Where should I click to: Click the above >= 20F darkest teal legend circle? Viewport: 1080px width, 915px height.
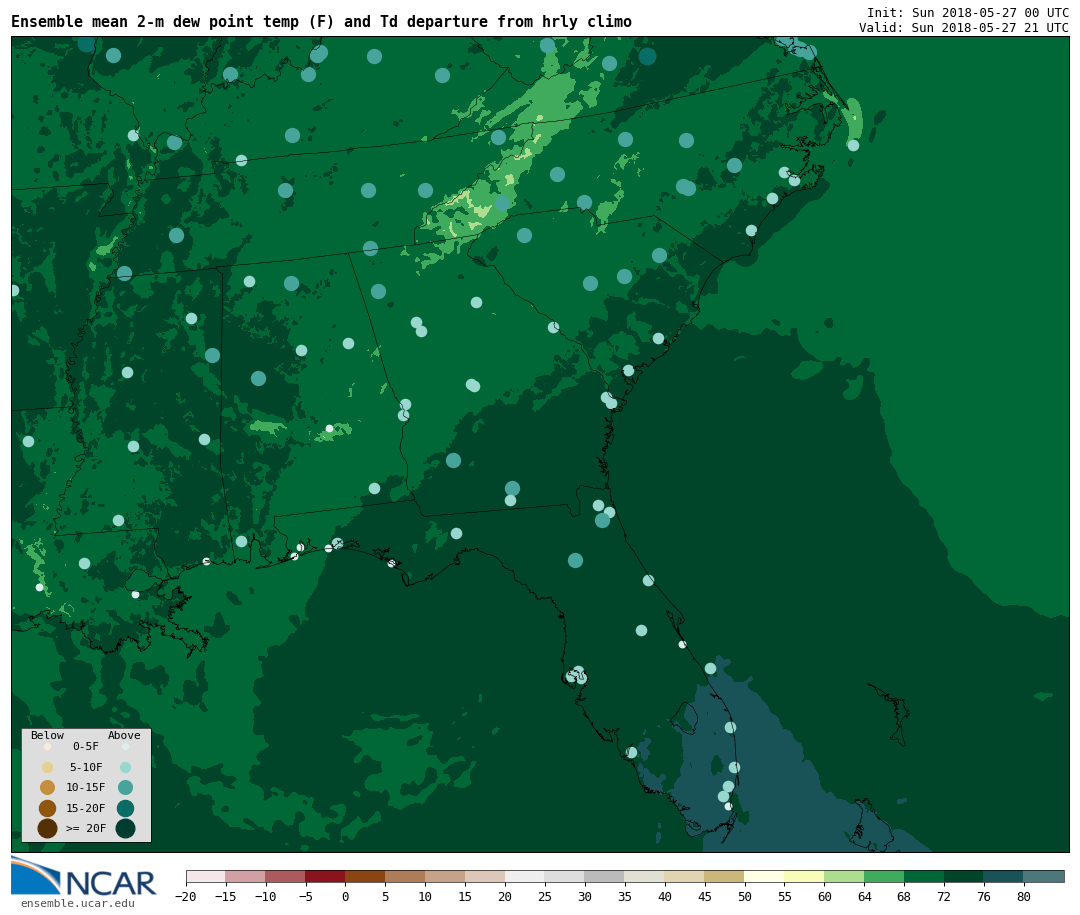(125, 828)
